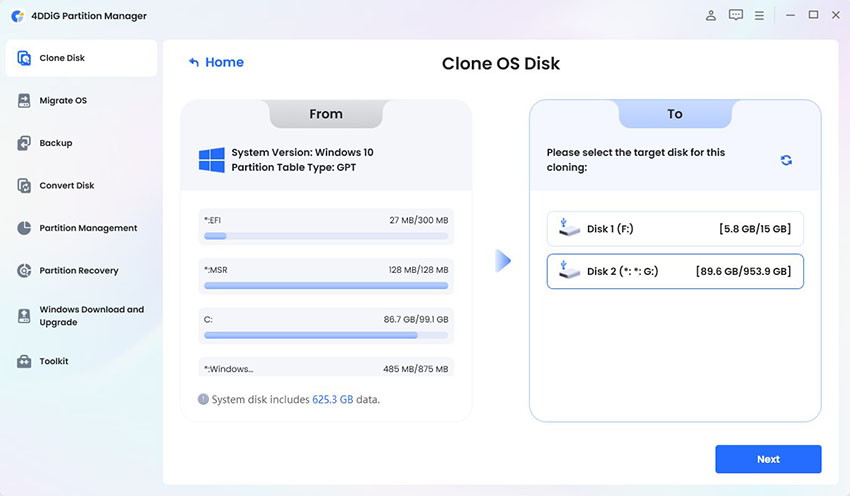Screen dimensions: 850x496
Task: Select Disk 2 (*: *: G:) as target
Action: click(x=675, y=271)
